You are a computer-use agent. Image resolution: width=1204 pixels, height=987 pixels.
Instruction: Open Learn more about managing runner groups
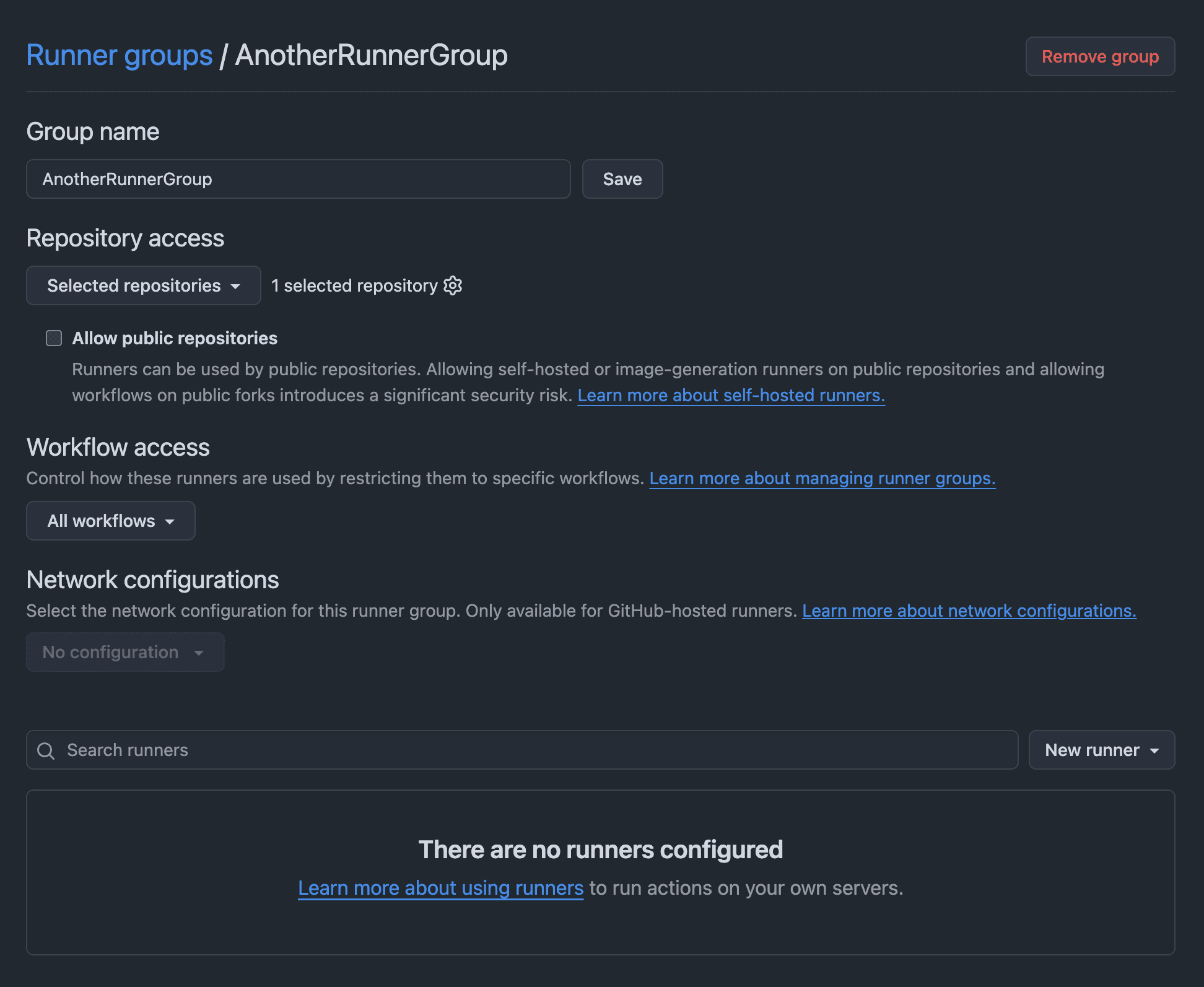(x=822, y=478)
